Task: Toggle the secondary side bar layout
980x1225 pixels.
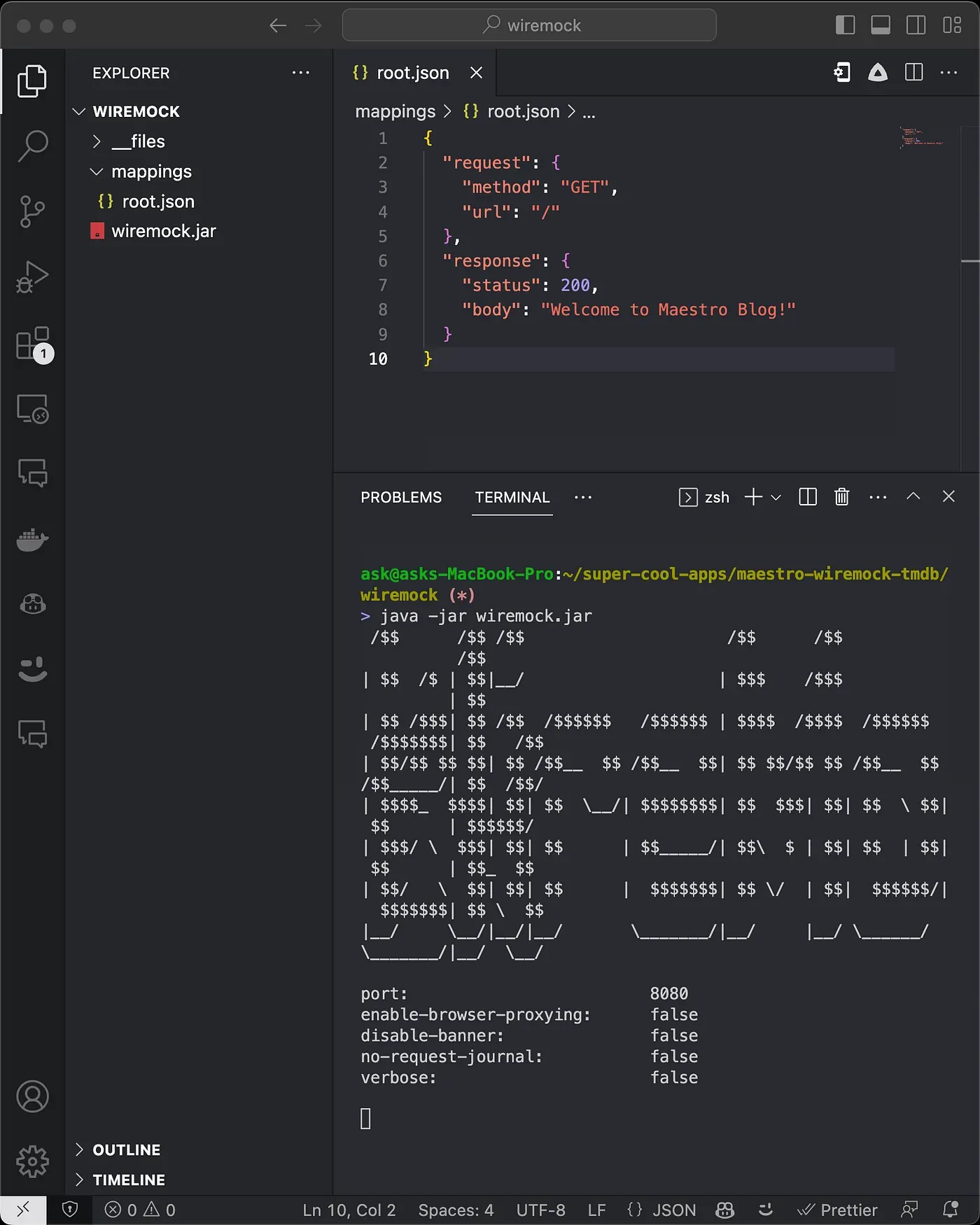Action: pos(916,25)
